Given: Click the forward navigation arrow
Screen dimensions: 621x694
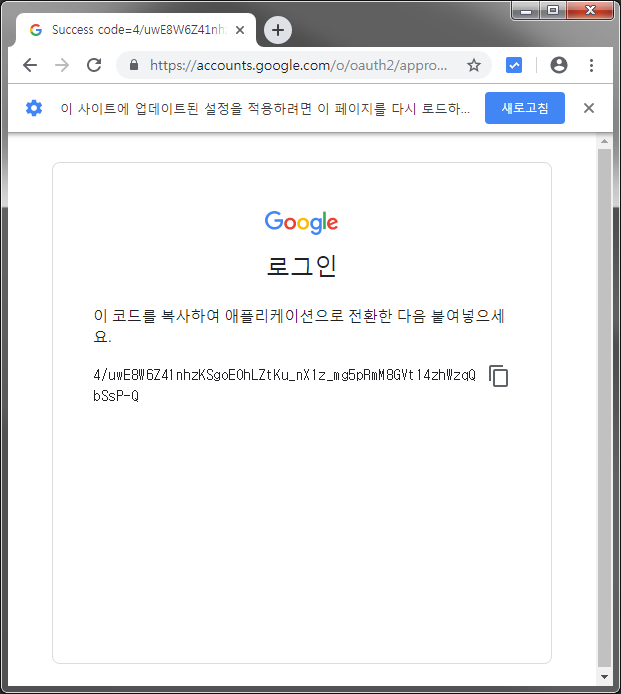Looking at the screenshot, I should (62, 65).
